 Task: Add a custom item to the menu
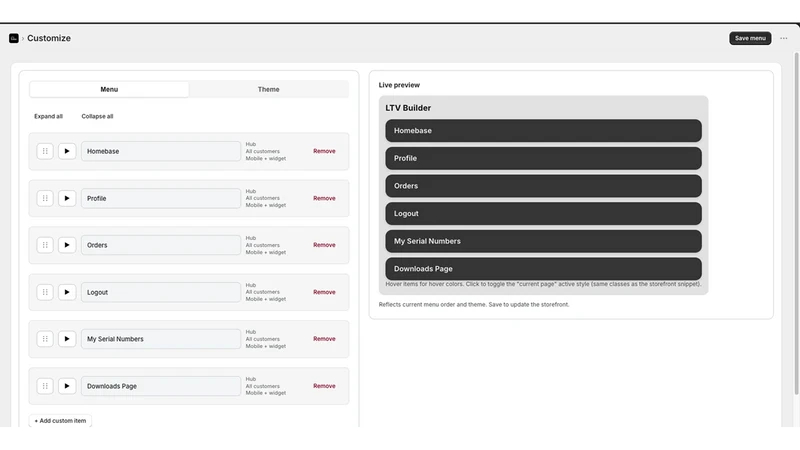tap(60, 421)
